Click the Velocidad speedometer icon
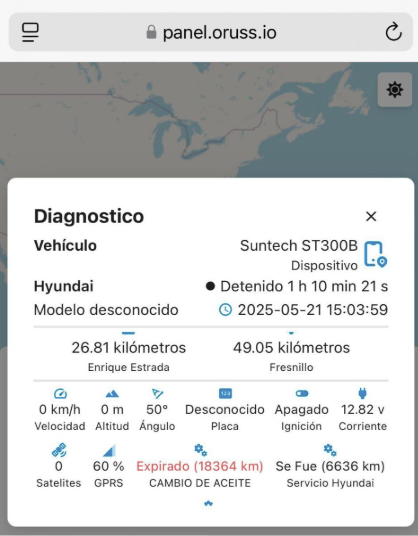The height and width of the screenshot is (536, 418). click(60, 394)
